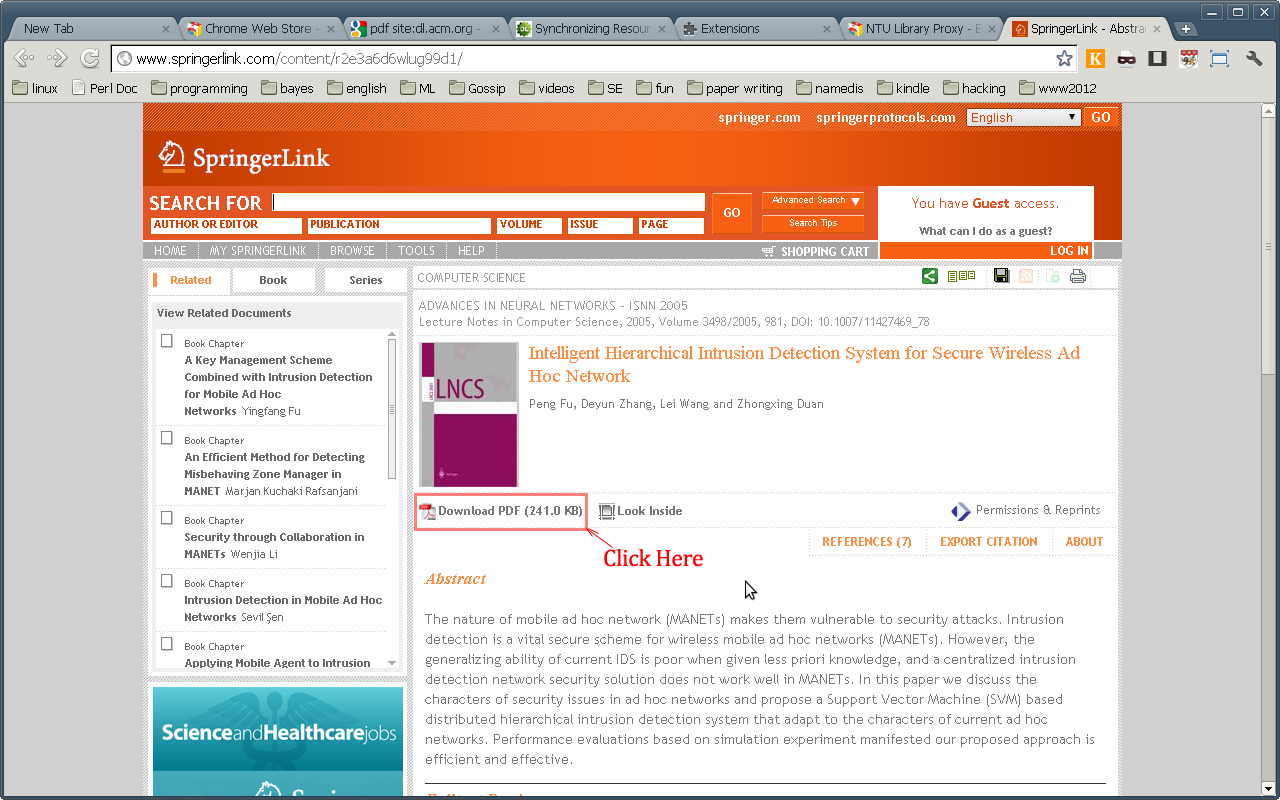
Task: Open the BROWSE menu item
Action: pos(352,251)
